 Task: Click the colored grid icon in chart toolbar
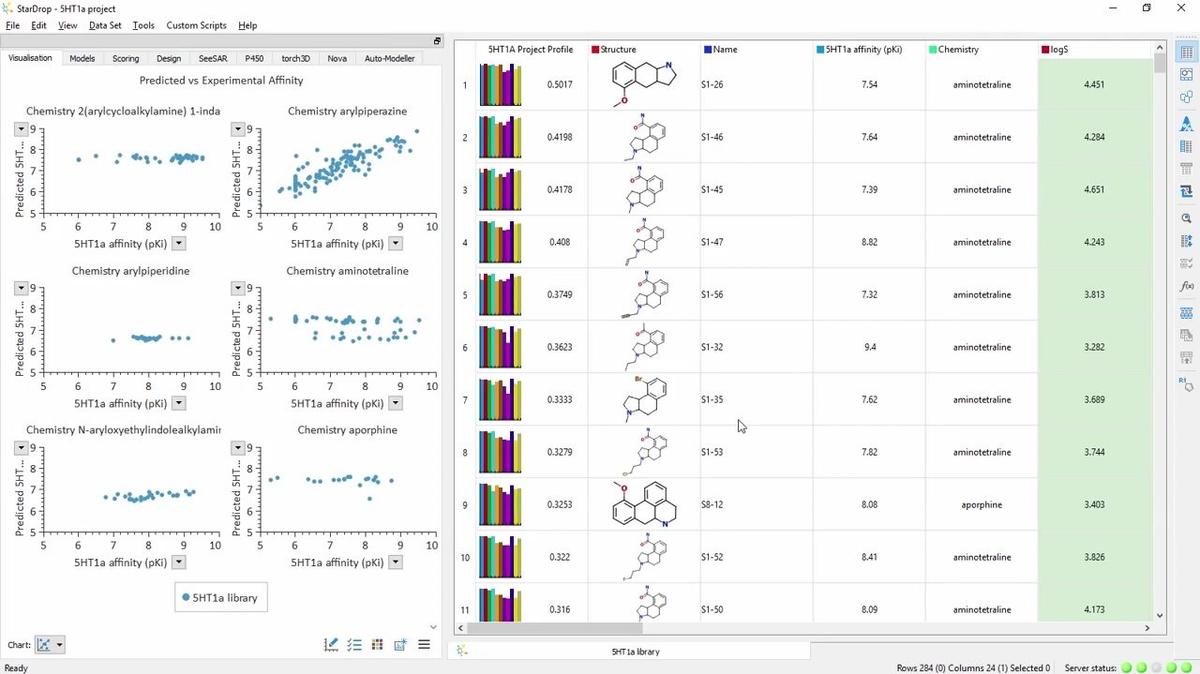point(377,645)
